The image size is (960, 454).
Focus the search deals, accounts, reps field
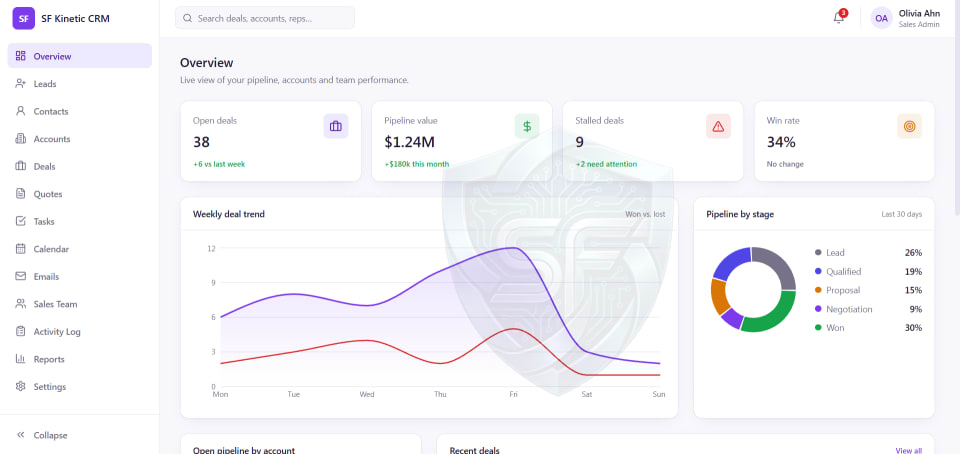264,18
